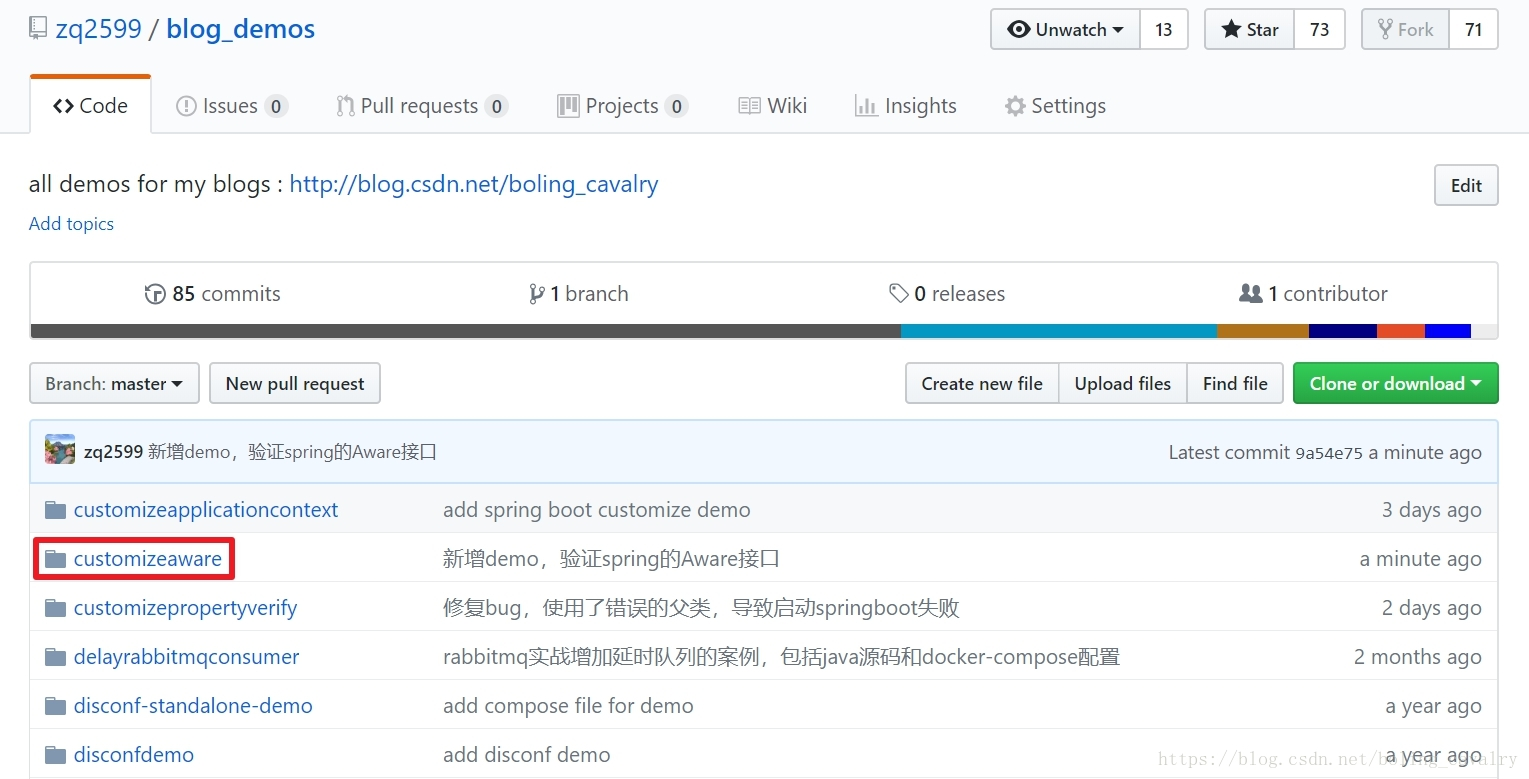Click the Edit description button

(x=1466, y=185)
